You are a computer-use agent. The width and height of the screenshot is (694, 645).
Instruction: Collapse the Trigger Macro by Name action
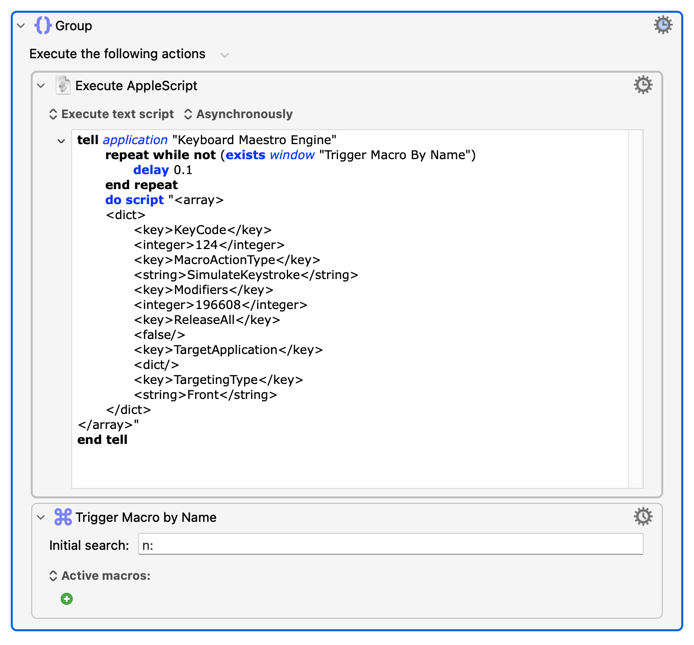pos(41,517)
